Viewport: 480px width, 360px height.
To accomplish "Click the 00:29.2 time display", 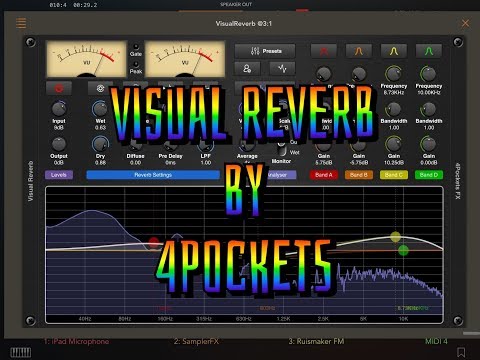I will click(85, 5).
